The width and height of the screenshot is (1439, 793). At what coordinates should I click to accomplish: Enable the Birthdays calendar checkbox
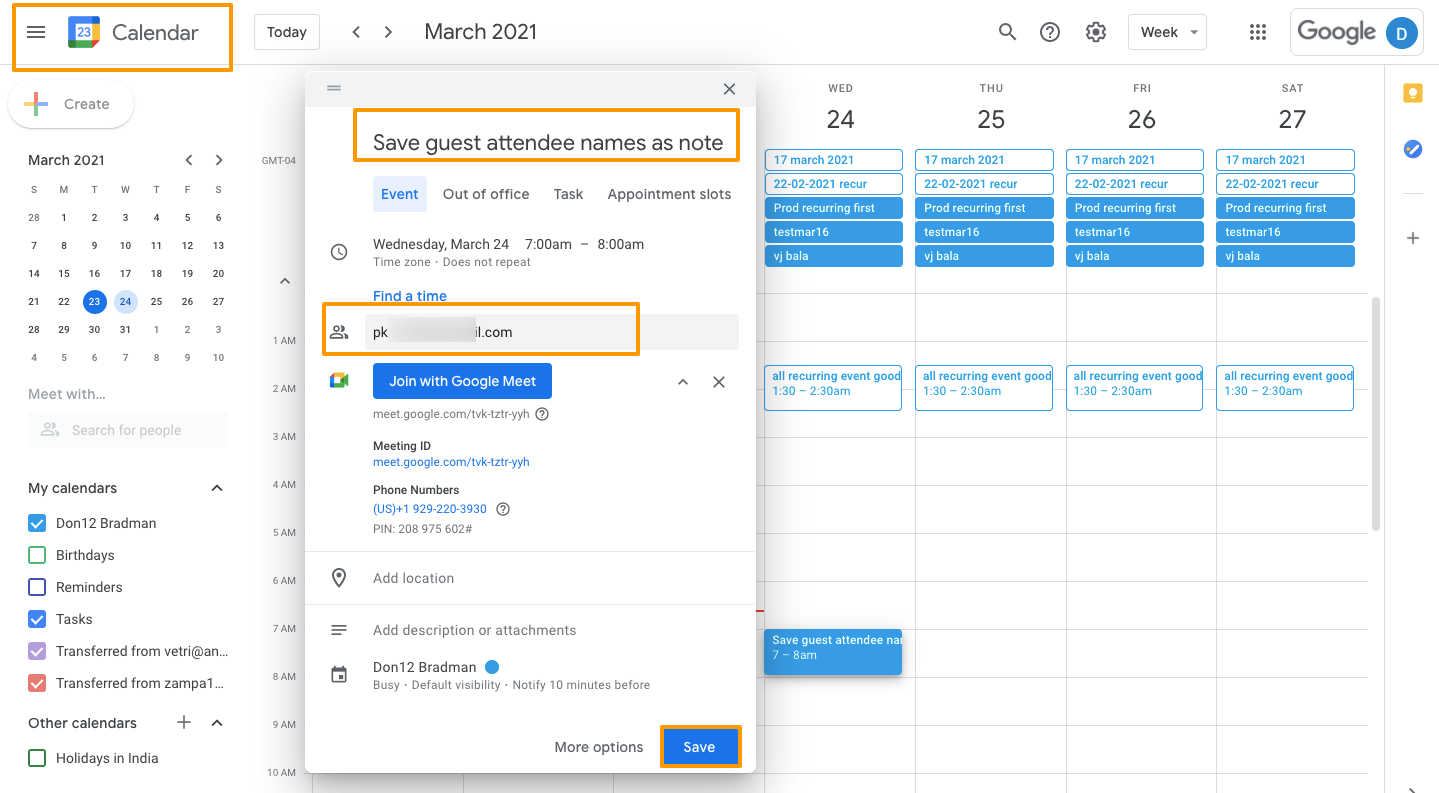(x=38, y=555)
